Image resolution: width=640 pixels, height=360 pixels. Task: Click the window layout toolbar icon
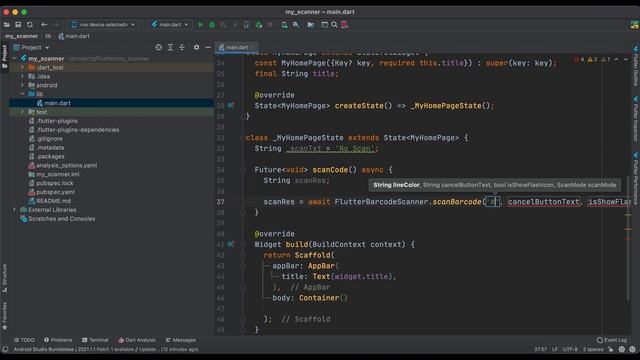tap(324, 24)
